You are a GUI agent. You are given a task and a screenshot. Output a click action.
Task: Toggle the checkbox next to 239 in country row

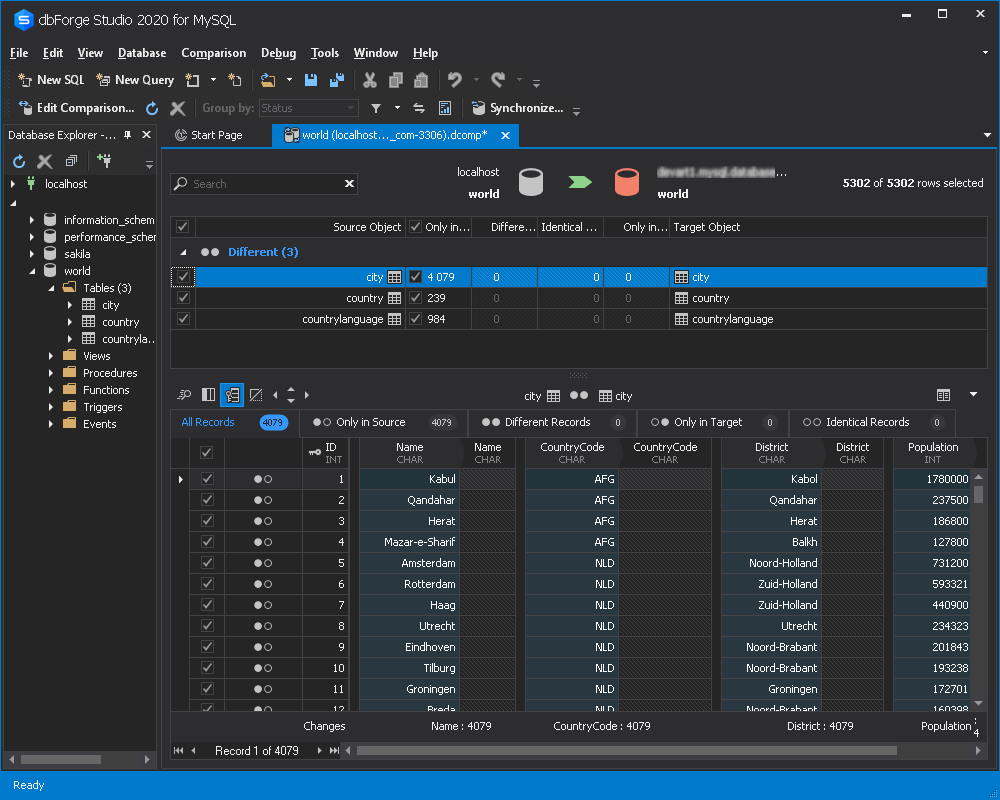415,298
